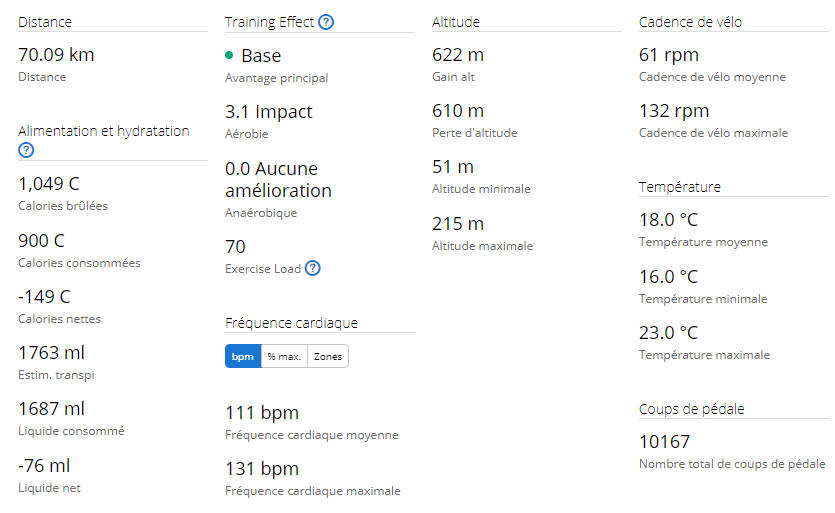Select the 622 m Gain alt value

[458, 54]
